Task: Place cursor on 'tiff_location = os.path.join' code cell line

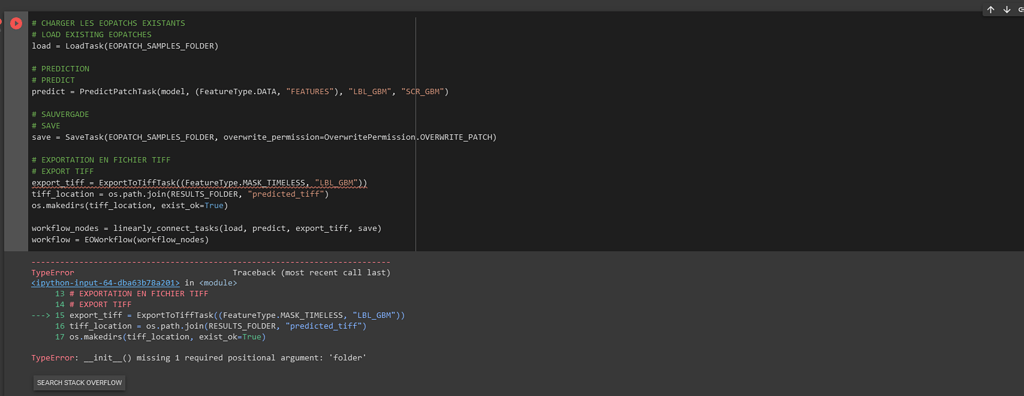Action: pos(180,194)
